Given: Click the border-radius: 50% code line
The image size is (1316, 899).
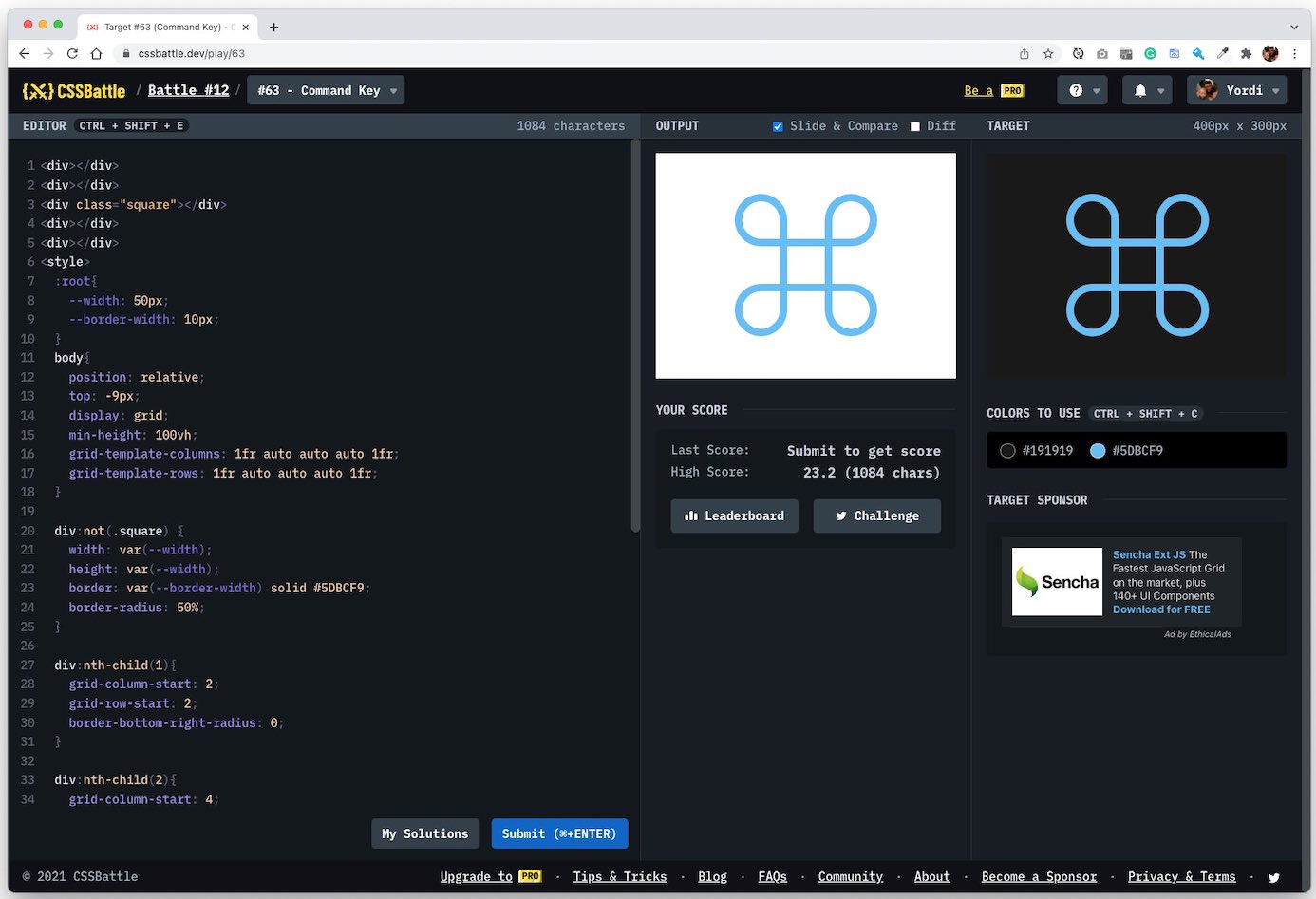Looking at the screenshot, I should coord(137,608).
